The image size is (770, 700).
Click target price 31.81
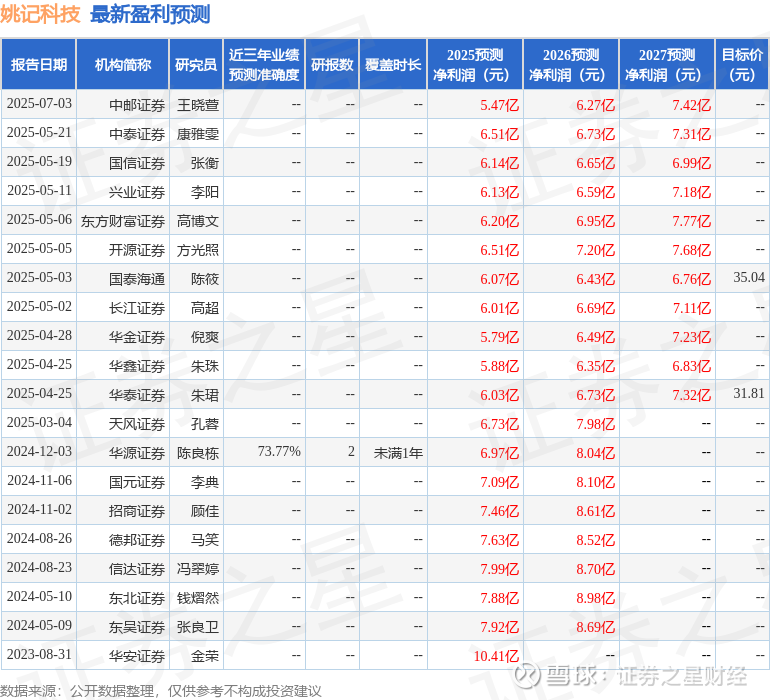[749, 393]
